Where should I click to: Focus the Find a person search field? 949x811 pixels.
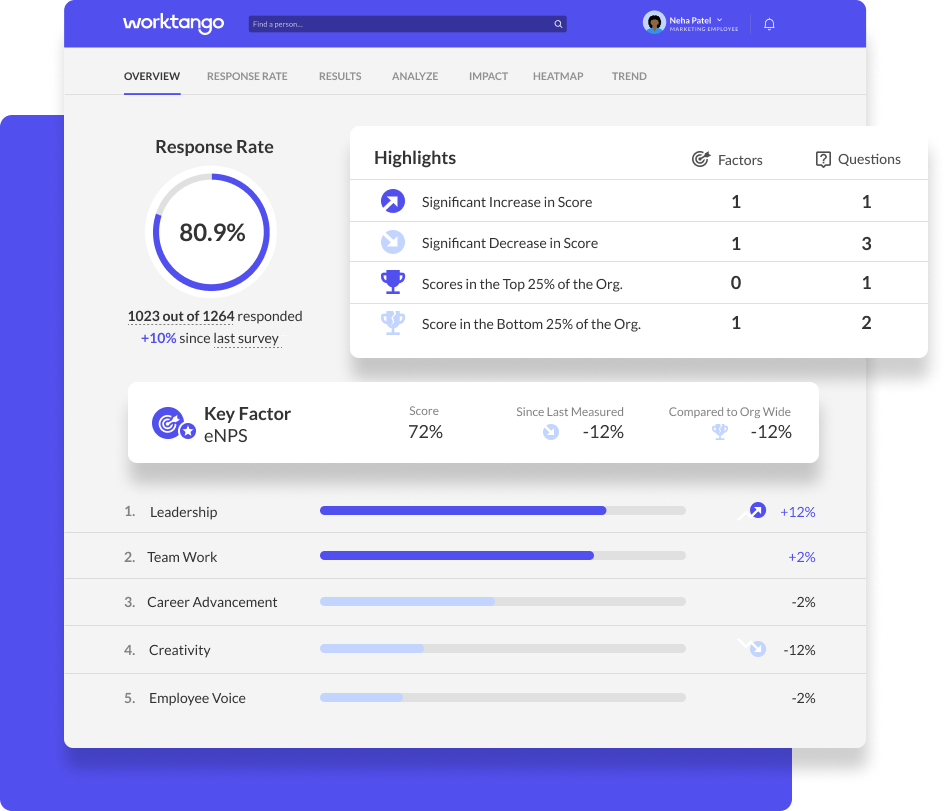[x=407, y=24]
